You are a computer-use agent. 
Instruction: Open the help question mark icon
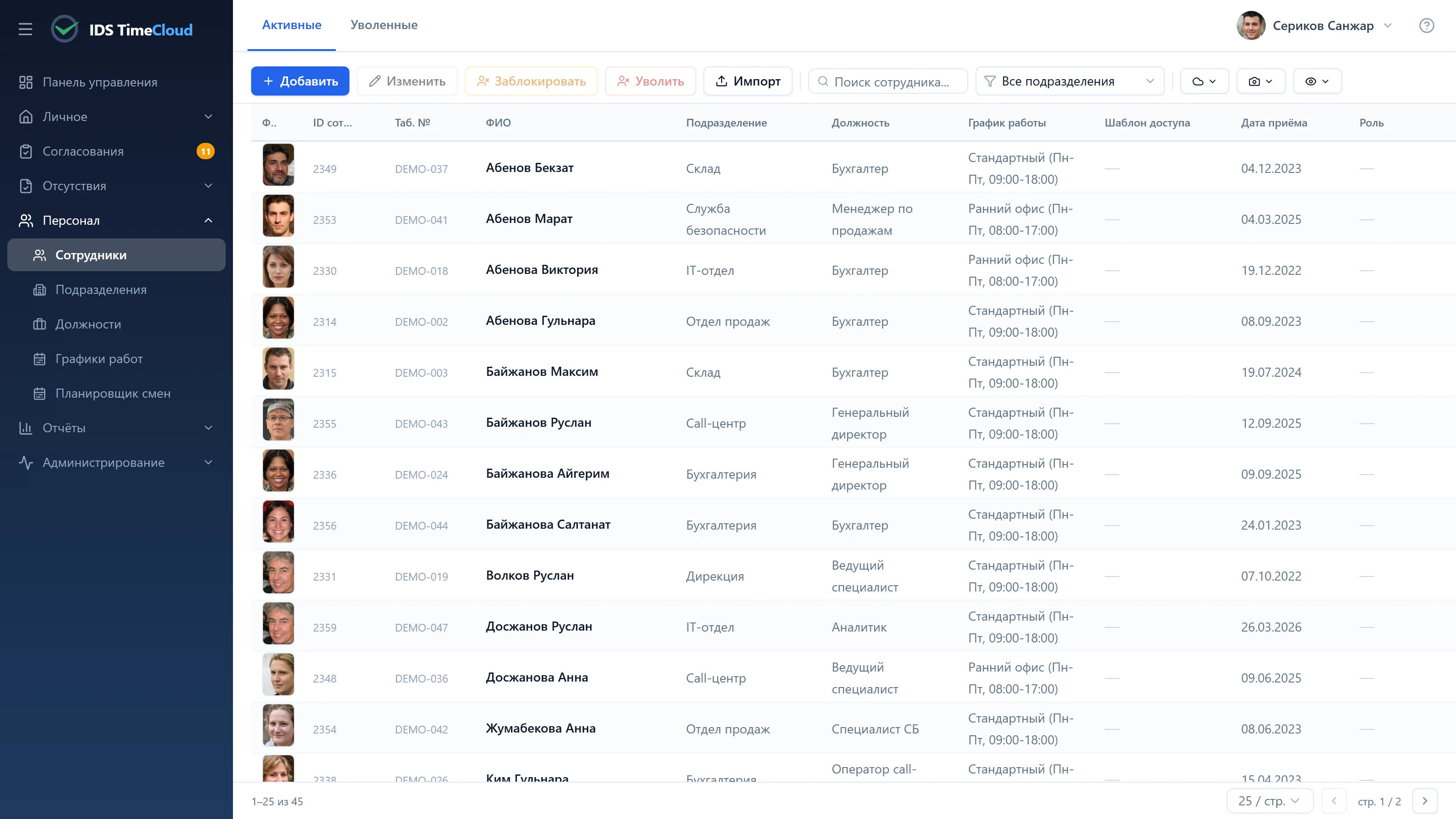point(1426,25)
